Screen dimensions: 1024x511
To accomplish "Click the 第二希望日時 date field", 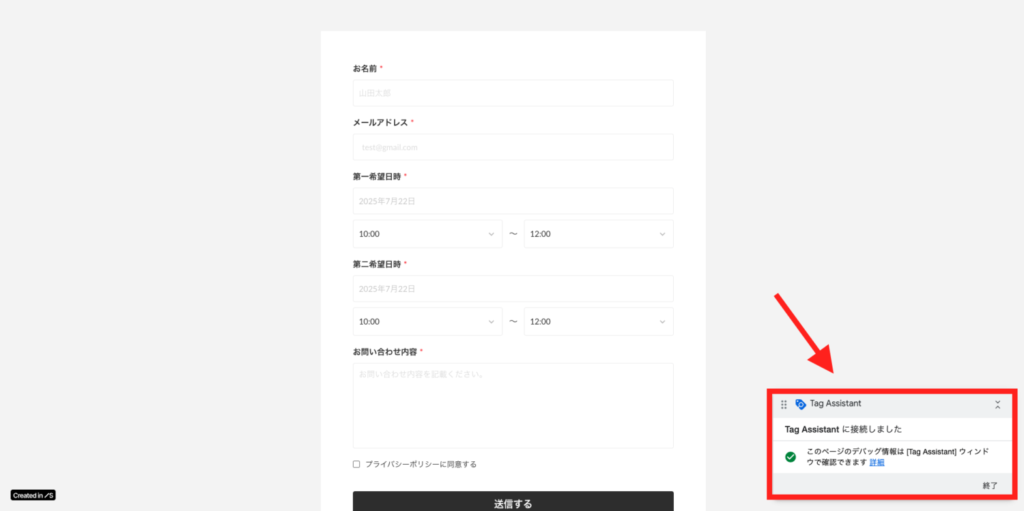I will tap(513, 288).
